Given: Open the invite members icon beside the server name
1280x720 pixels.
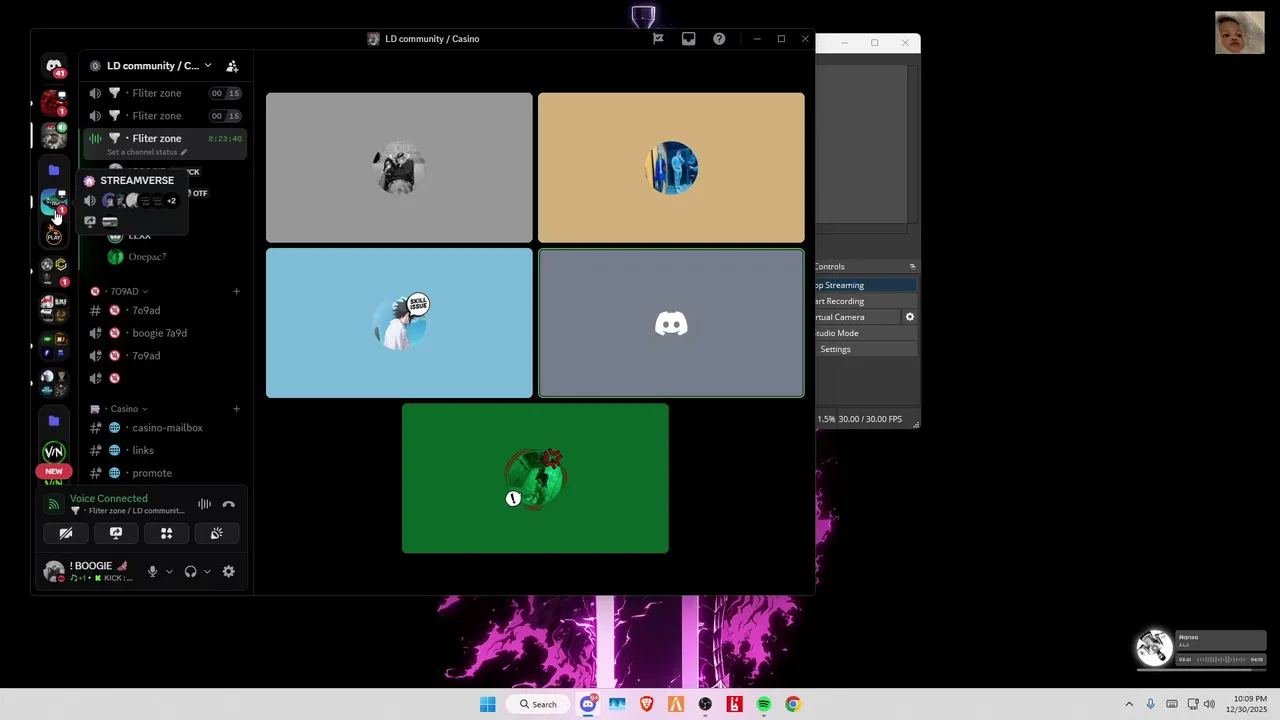Looking at the screenshot, I should click(232, 66).
